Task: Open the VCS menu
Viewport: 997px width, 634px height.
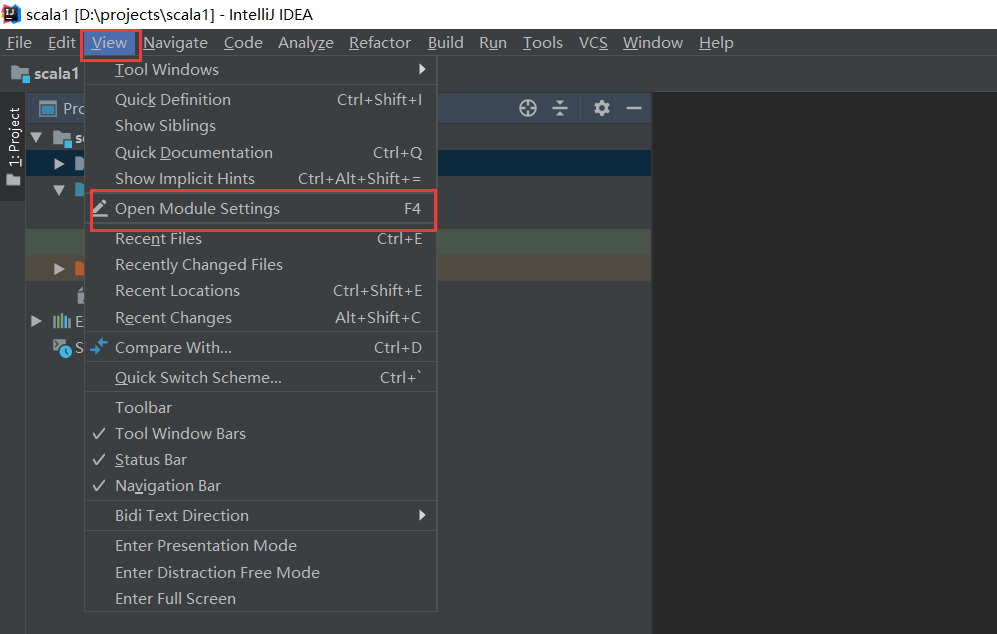Action: click(593, 43)
